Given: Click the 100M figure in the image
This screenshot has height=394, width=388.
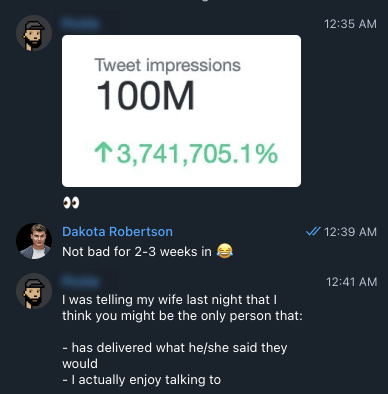Looking at the screenshot, I should point(145,96).
